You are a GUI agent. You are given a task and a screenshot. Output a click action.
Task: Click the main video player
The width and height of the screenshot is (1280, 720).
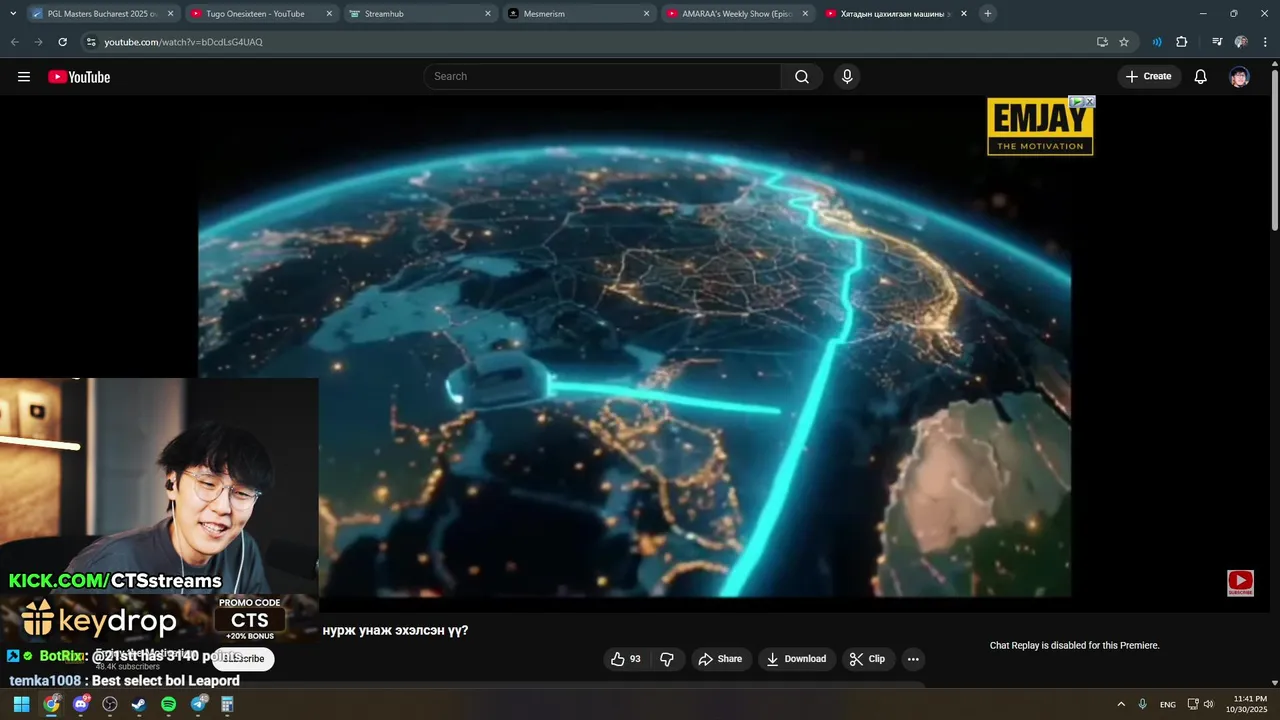[634, 354]
